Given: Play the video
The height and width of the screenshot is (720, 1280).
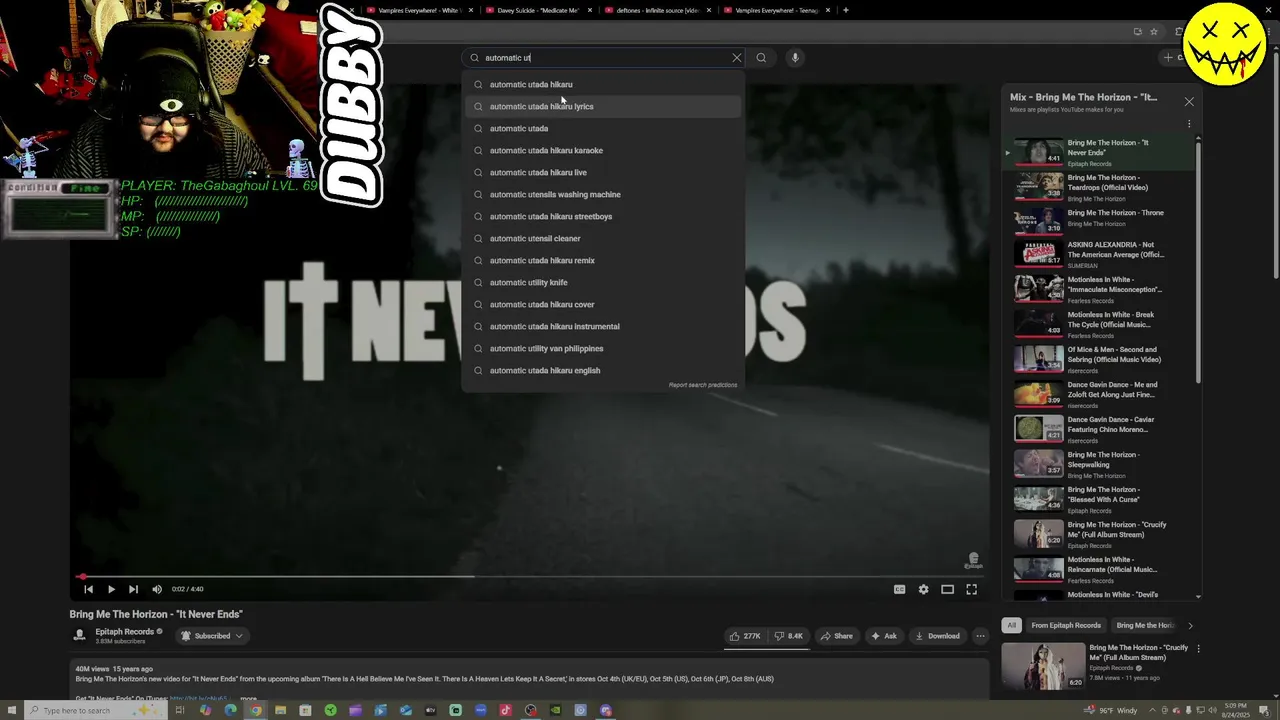Looking at the screenshot, I should click(111, 589).
